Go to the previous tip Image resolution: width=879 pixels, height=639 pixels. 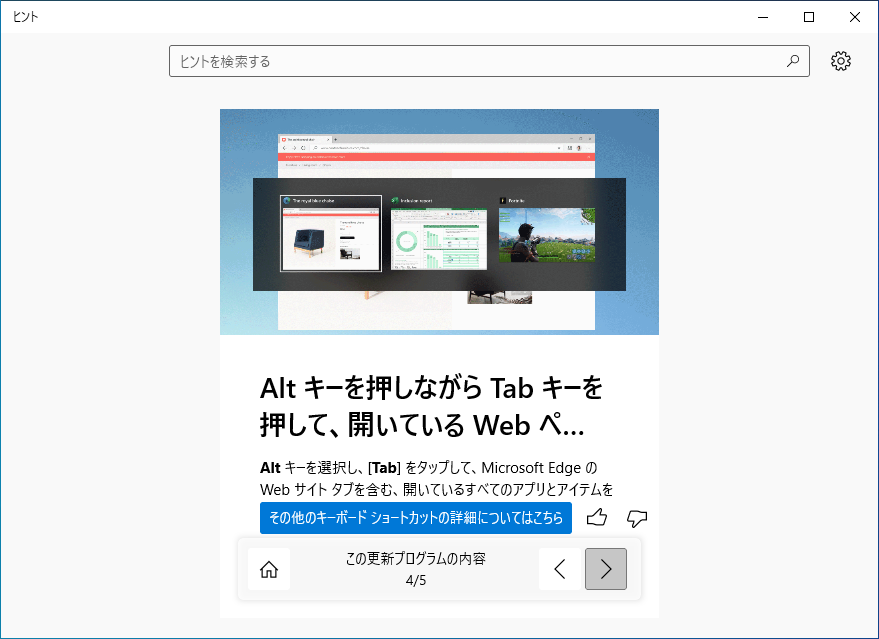coord(560,569)
